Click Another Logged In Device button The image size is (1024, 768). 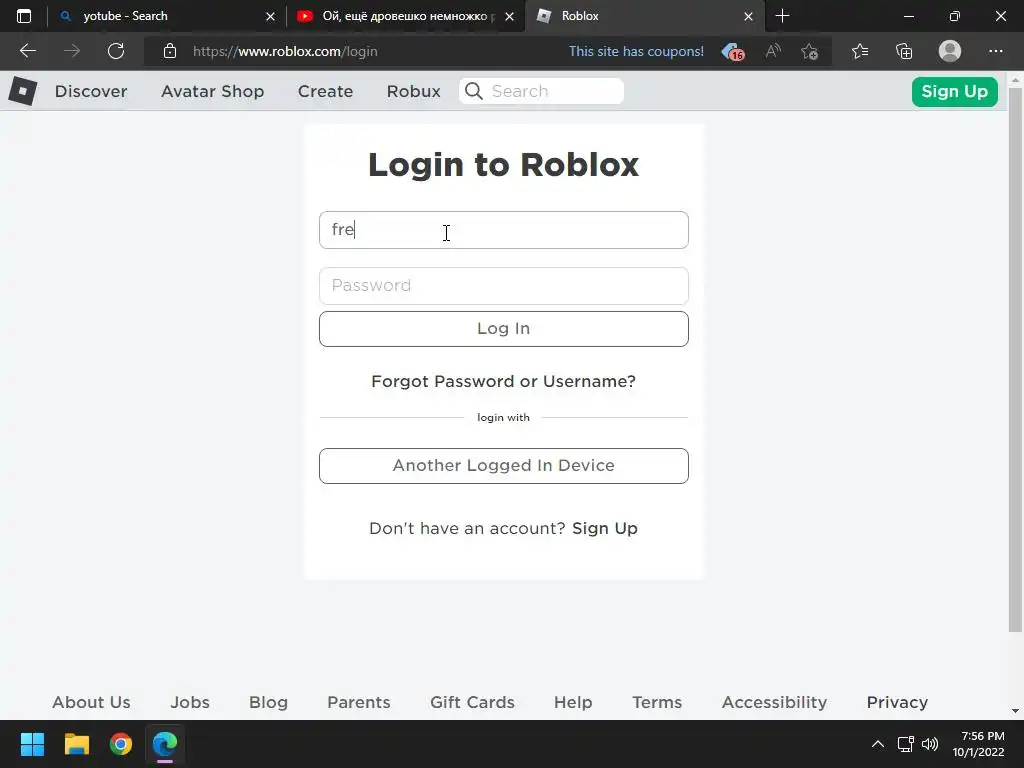[x=504, y=466]
